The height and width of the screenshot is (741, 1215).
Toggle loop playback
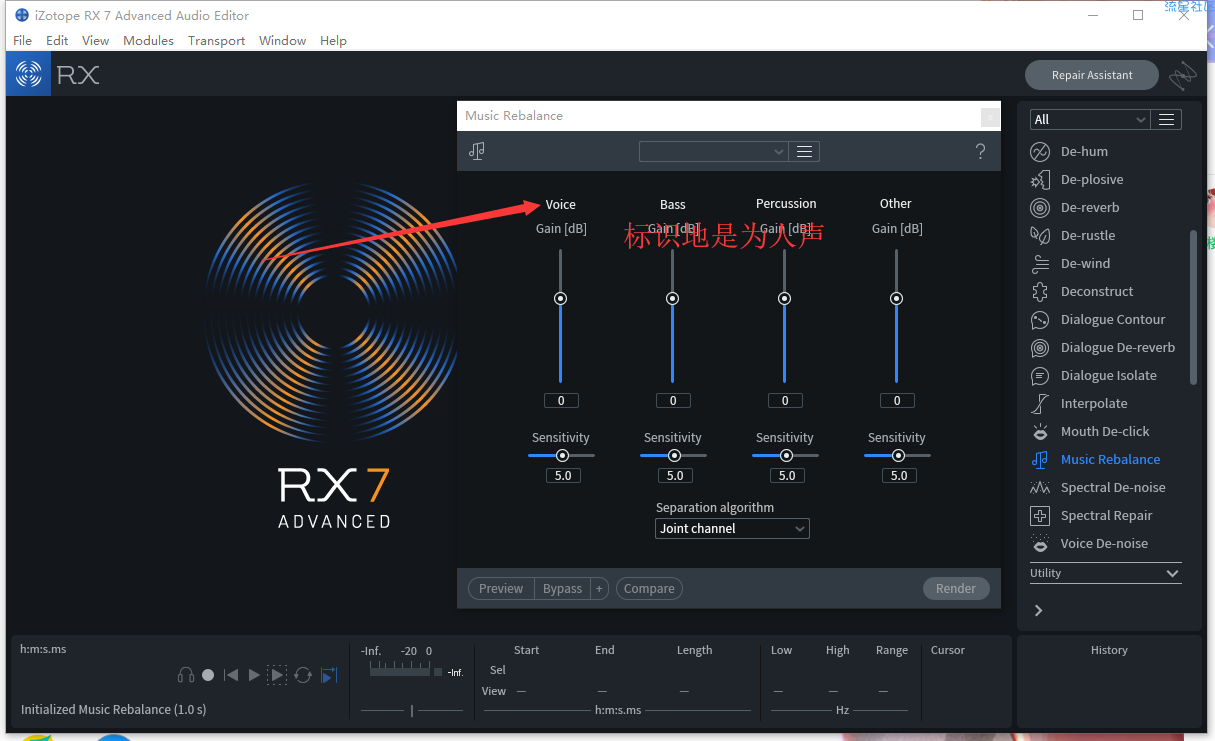pos(303,675)
